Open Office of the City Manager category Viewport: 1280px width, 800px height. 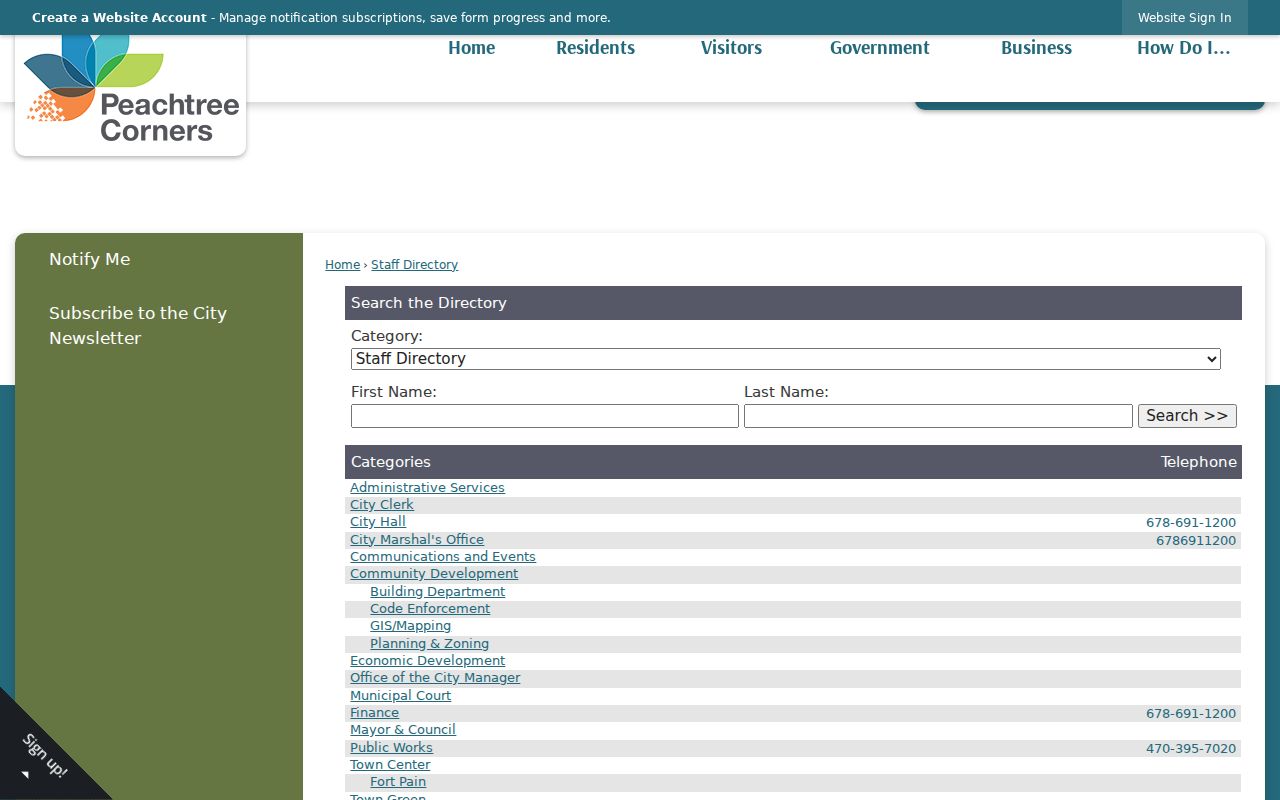(x=435, y=678)
